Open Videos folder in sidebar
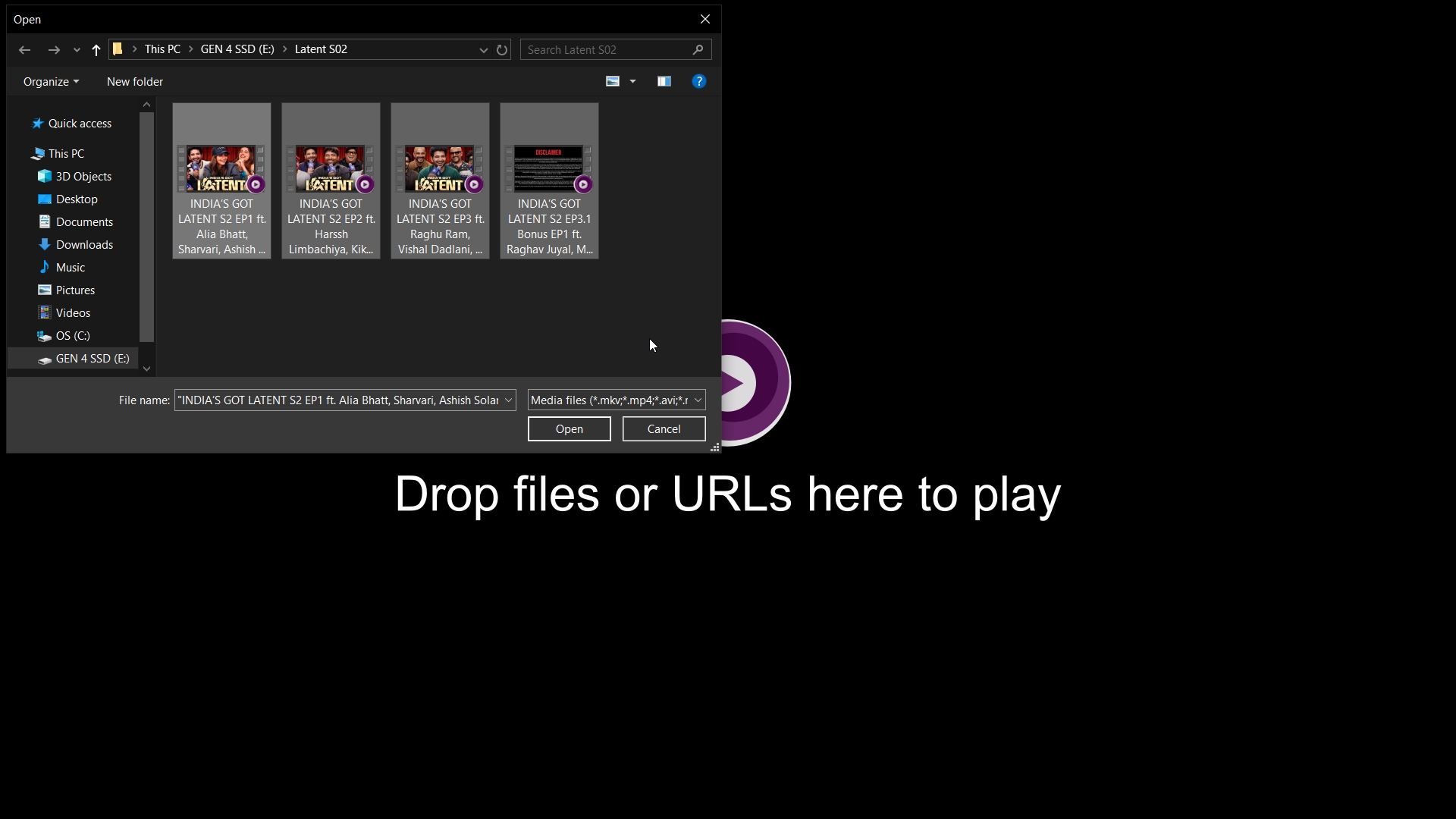This screenshot has width=1456, height=819. 64,313
